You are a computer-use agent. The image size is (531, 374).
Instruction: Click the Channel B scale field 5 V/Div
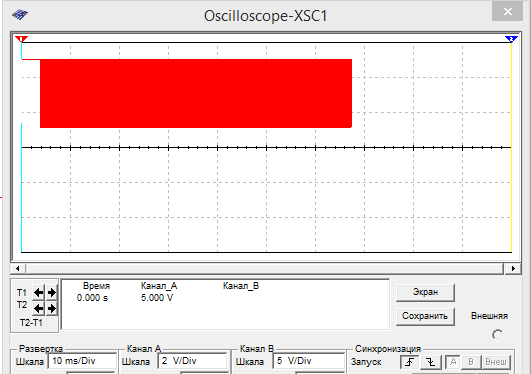pyautogui.click(x=308, y=361)
